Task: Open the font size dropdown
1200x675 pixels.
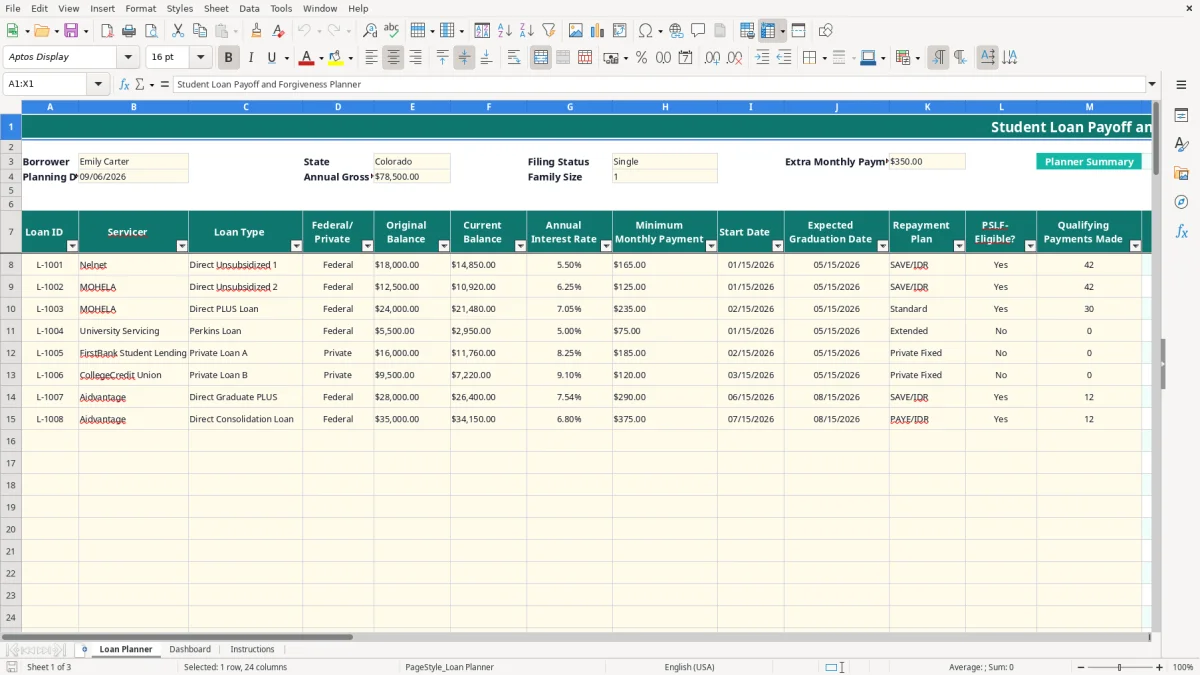Action: (200, 58)
